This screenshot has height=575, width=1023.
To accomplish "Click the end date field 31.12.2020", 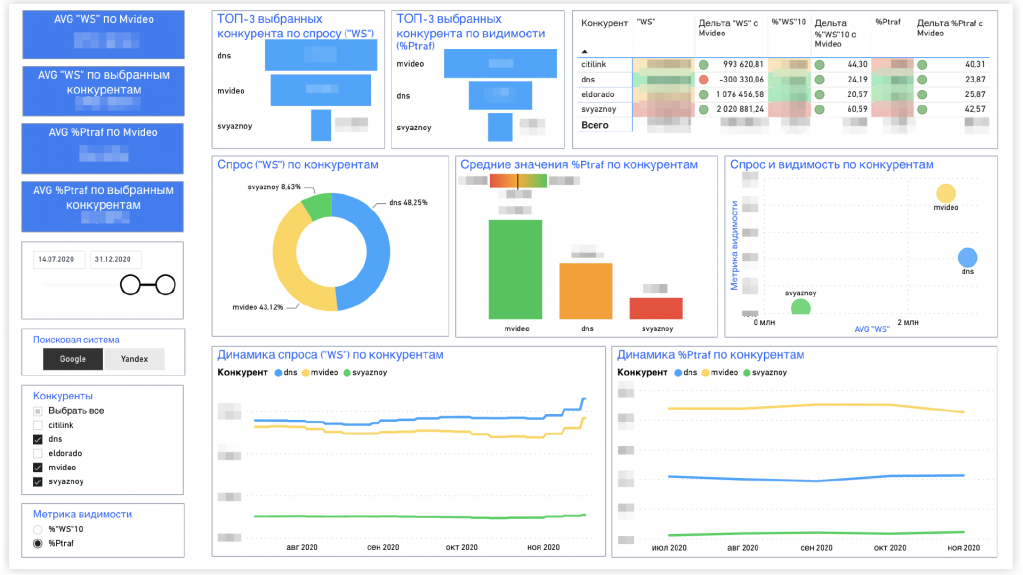I will click(115, 260).
